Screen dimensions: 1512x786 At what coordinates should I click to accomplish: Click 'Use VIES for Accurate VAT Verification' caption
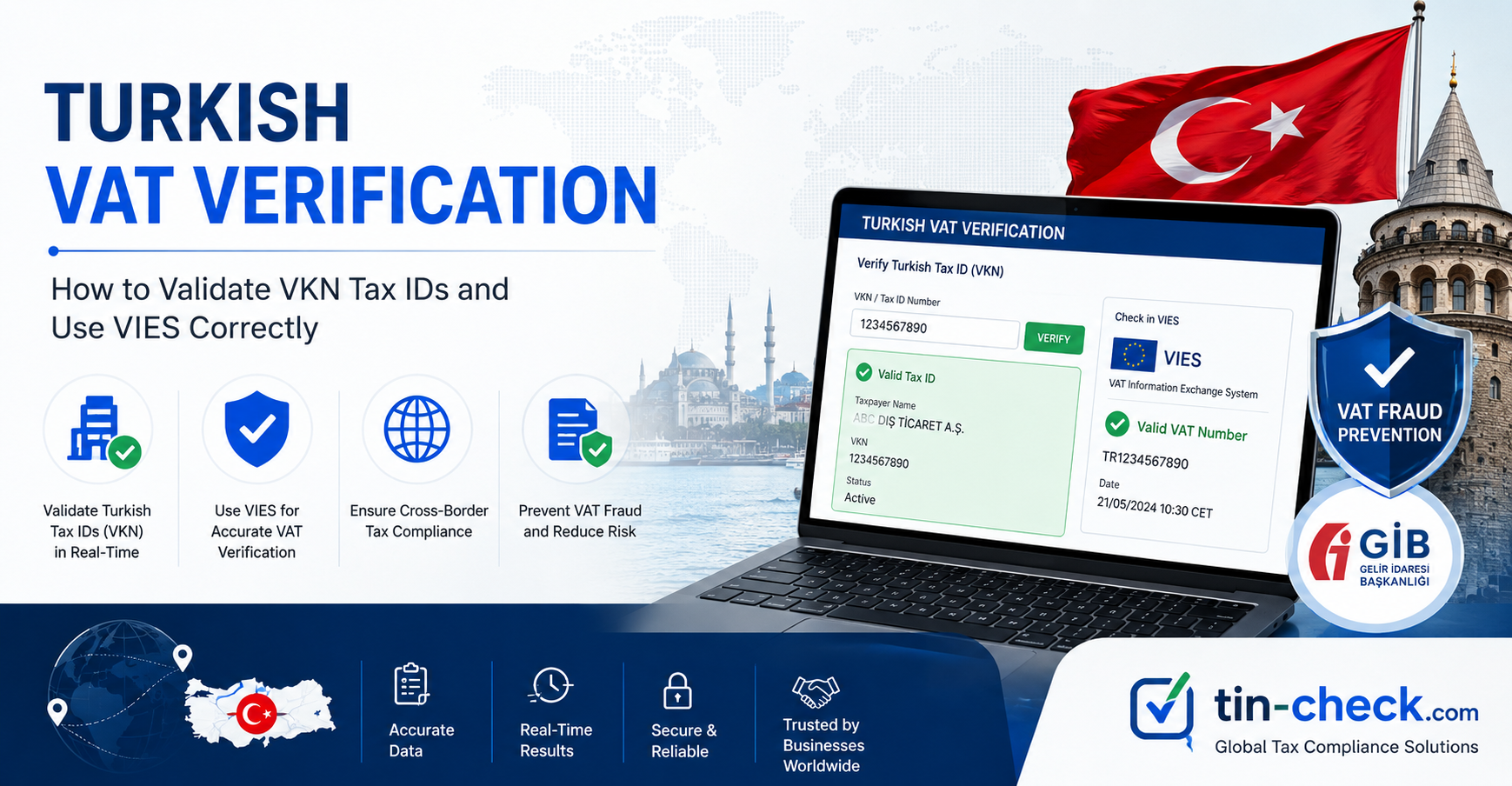point(256,531)
